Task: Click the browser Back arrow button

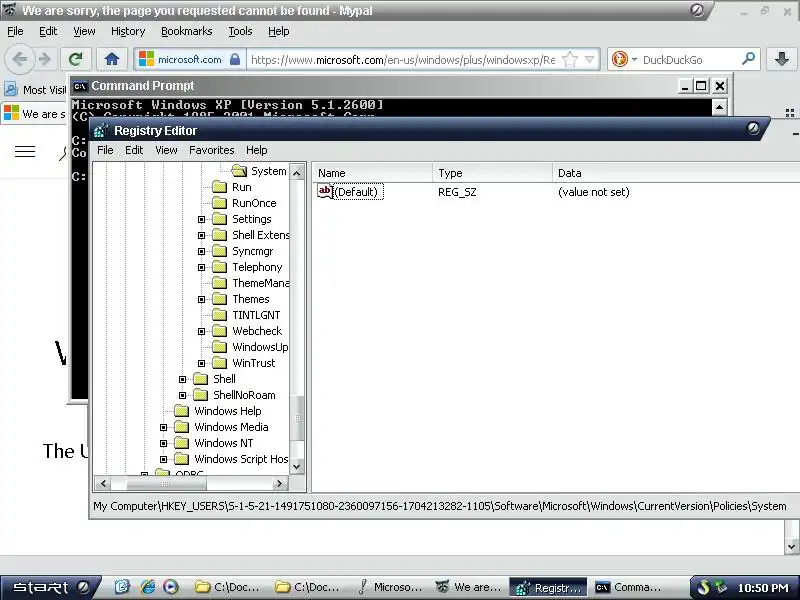Action: (x=19, y=60)
